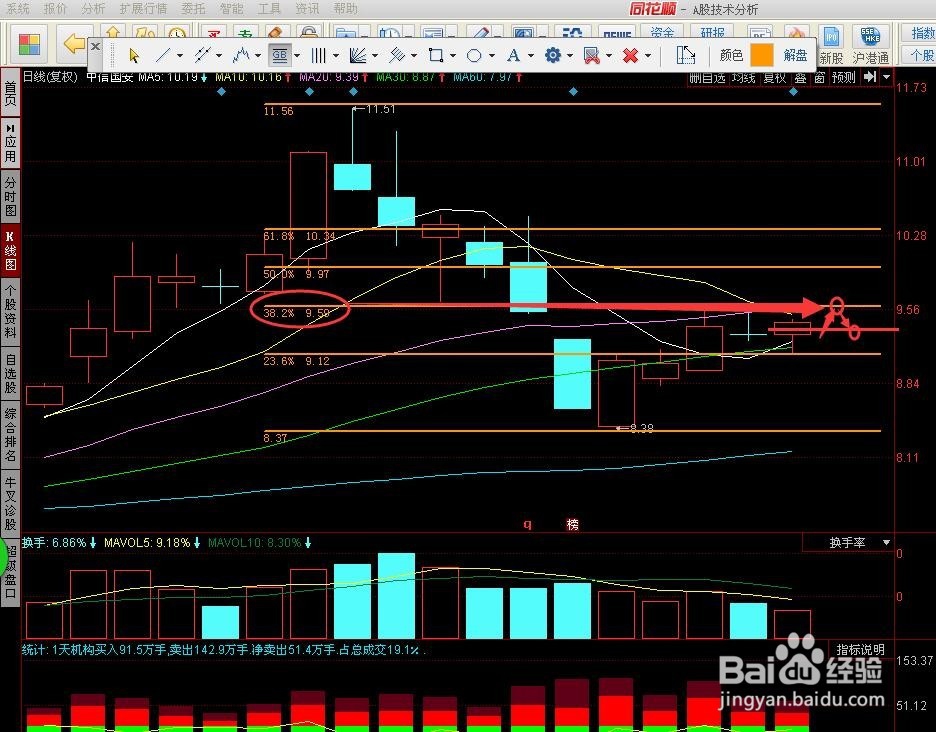Switch to 个股资料 sidebar tab

tap(10, 310)
